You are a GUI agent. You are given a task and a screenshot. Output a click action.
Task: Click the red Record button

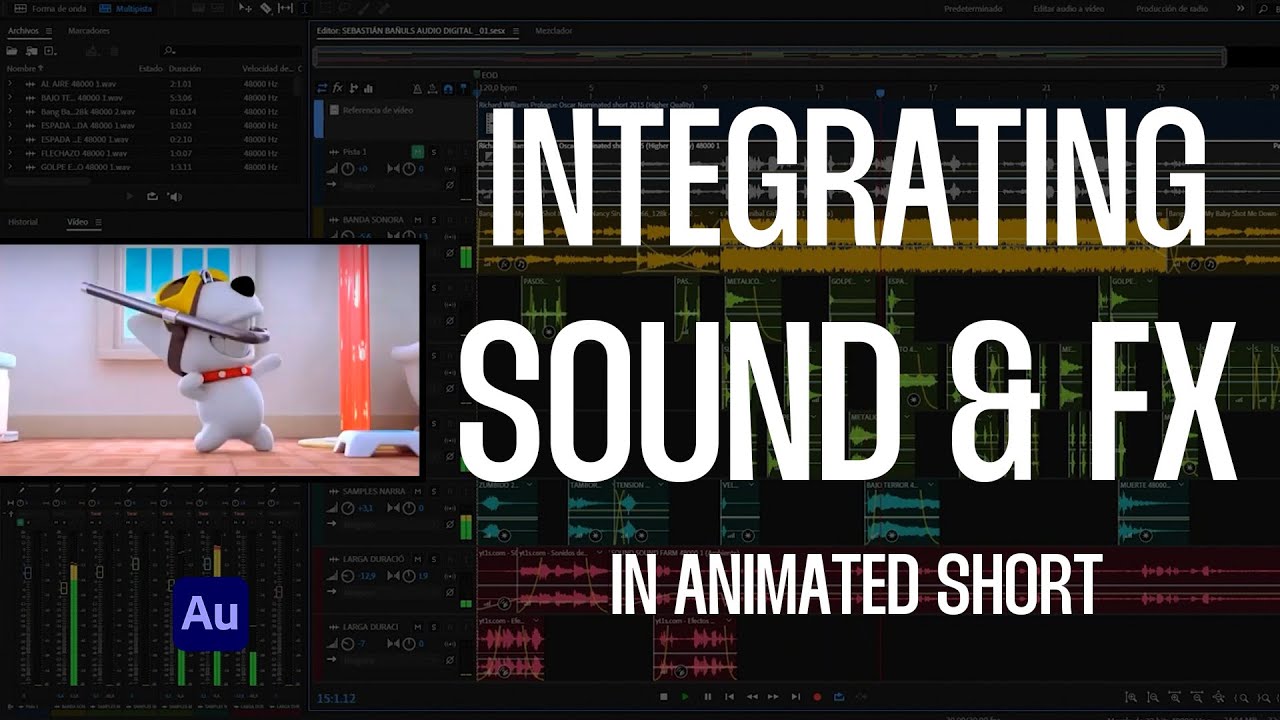click(x=817, y=697)
